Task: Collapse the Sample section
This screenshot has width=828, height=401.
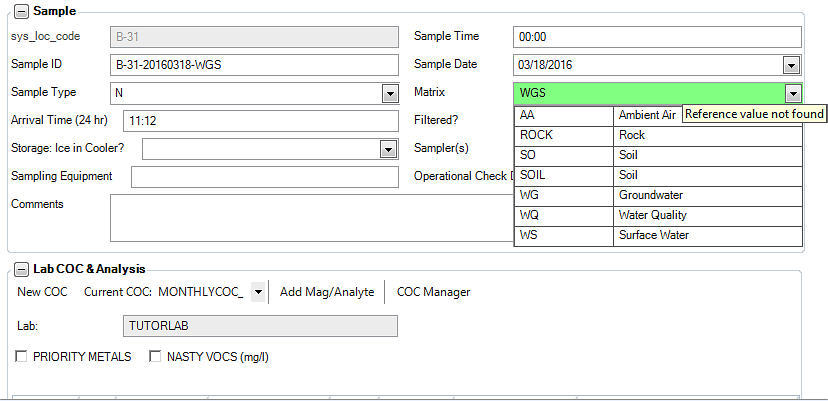Action: click(x=21, y=11)
